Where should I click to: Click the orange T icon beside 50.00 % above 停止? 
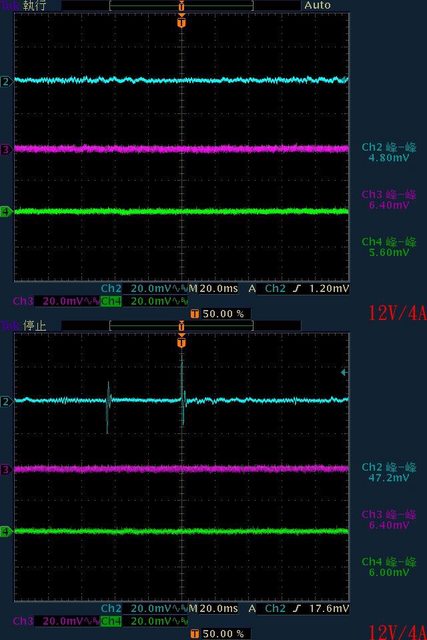[x=195, y=314]
